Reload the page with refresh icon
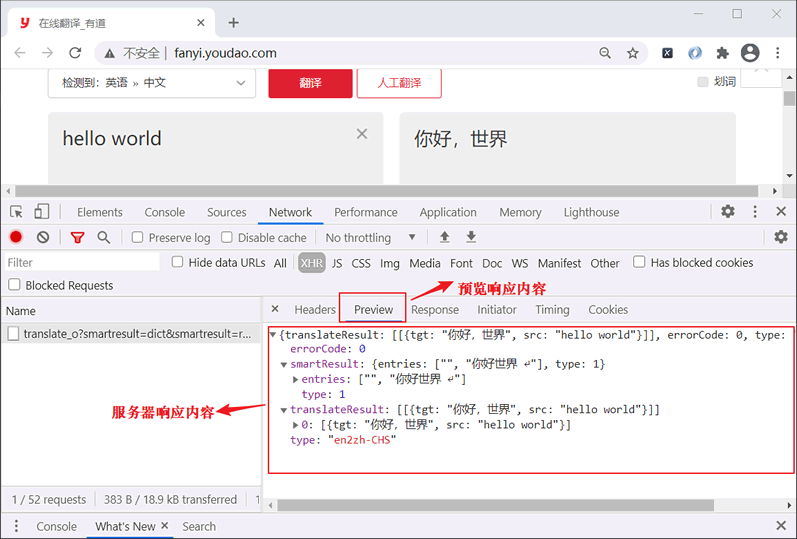The image size is (797, 539). [75, 53]
